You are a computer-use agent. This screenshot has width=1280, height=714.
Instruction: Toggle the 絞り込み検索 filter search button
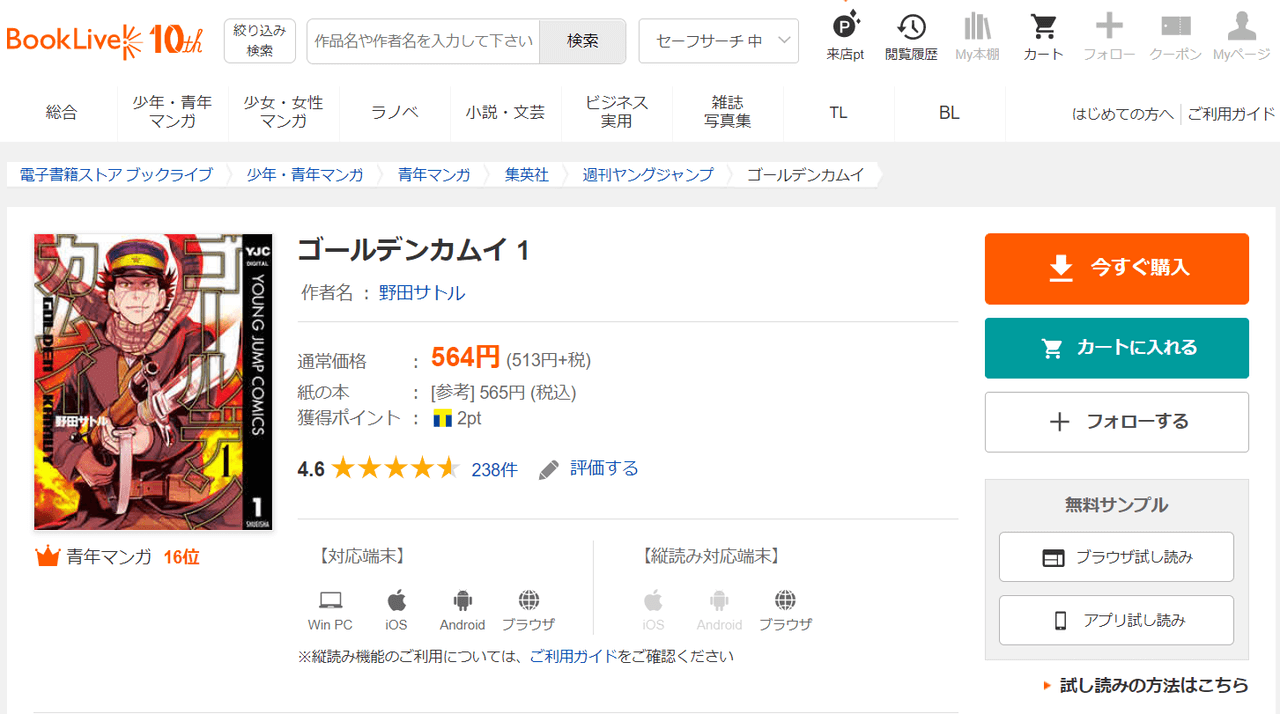coord(260,41)
